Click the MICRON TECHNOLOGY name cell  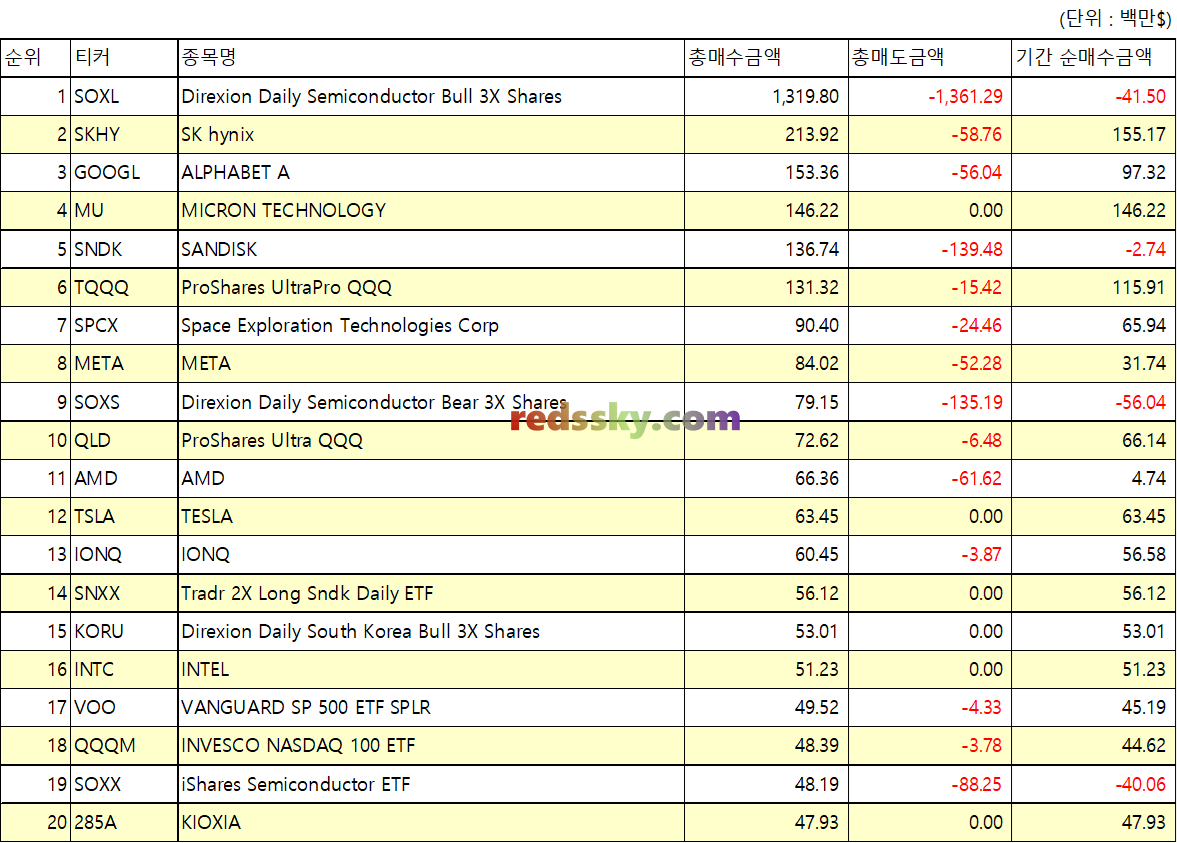(431, 211)
